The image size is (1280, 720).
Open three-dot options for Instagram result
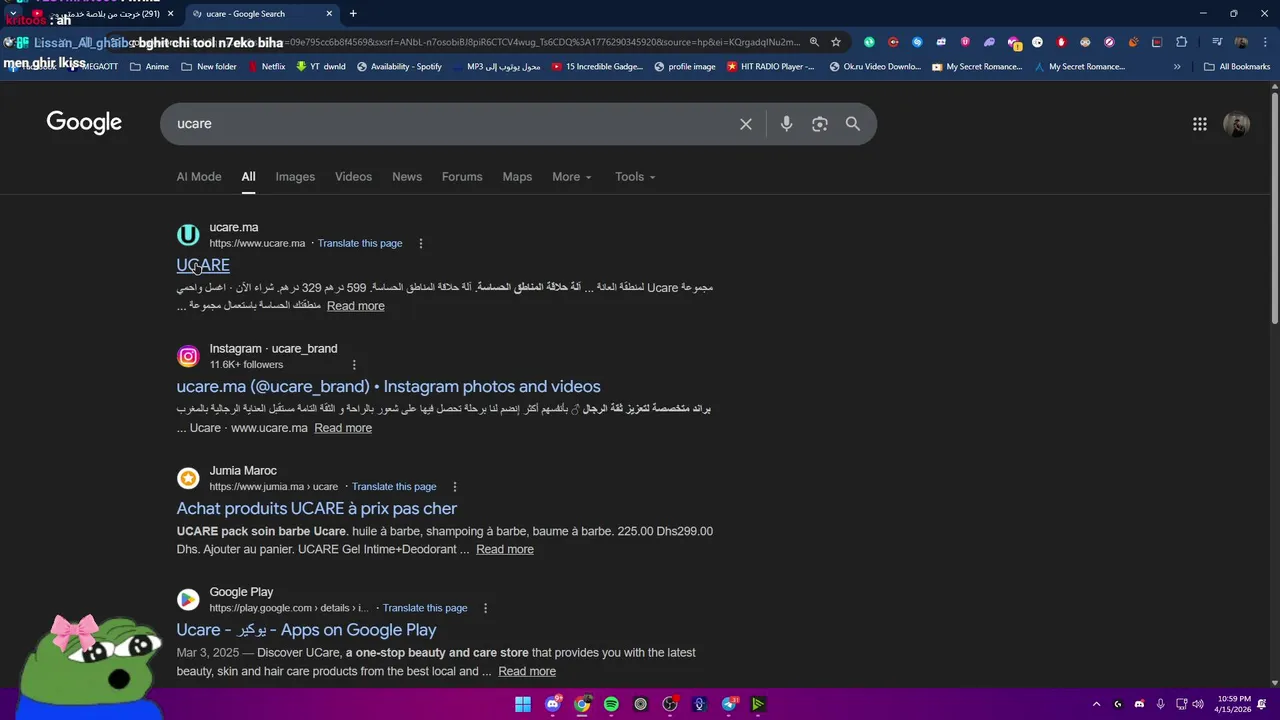[x=353, y=365]
